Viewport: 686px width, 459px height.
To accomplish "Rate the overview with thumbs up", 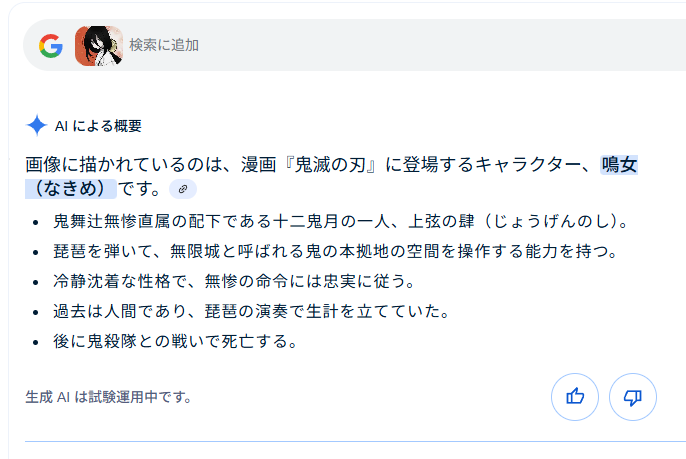I will (x=574, y=397).
